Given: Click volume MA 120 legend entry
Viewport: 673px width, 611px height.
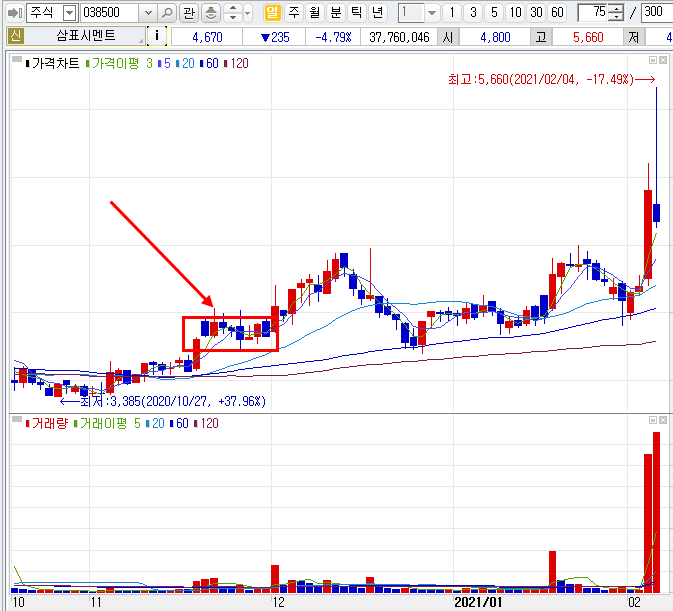Looking at the screenshot, I should point(206,423).
